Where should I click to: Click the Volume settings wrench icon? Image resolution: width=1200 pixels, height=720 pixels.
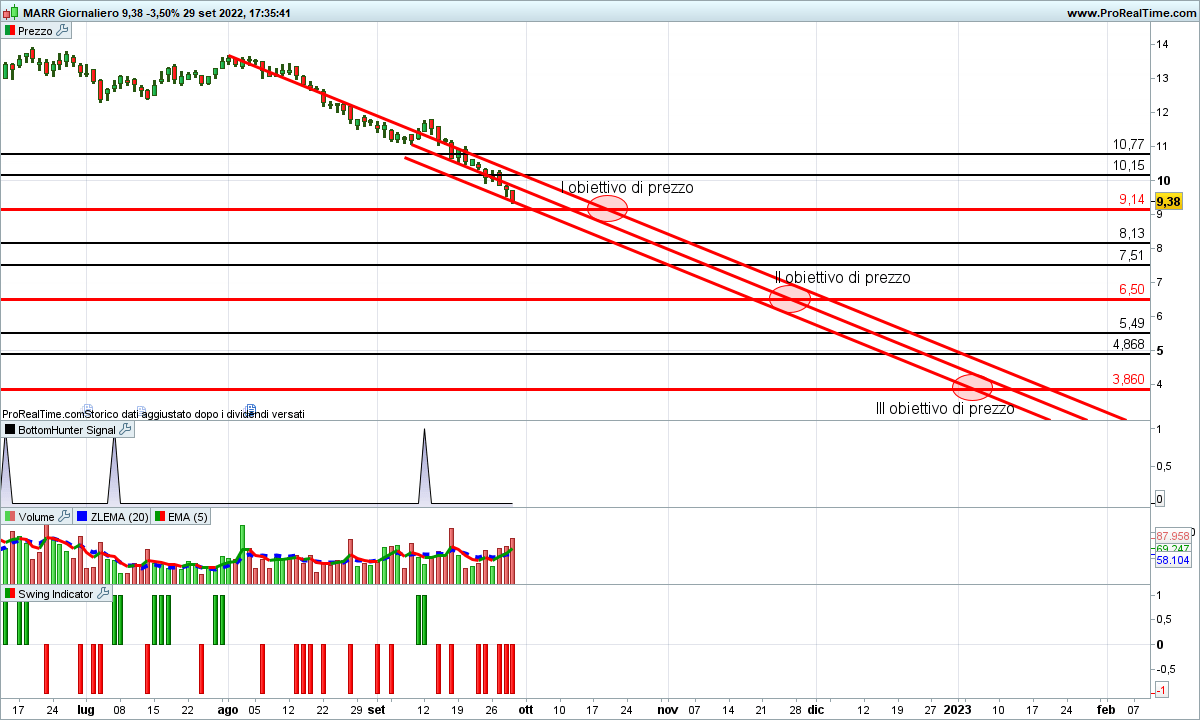[x=65, y=516]
